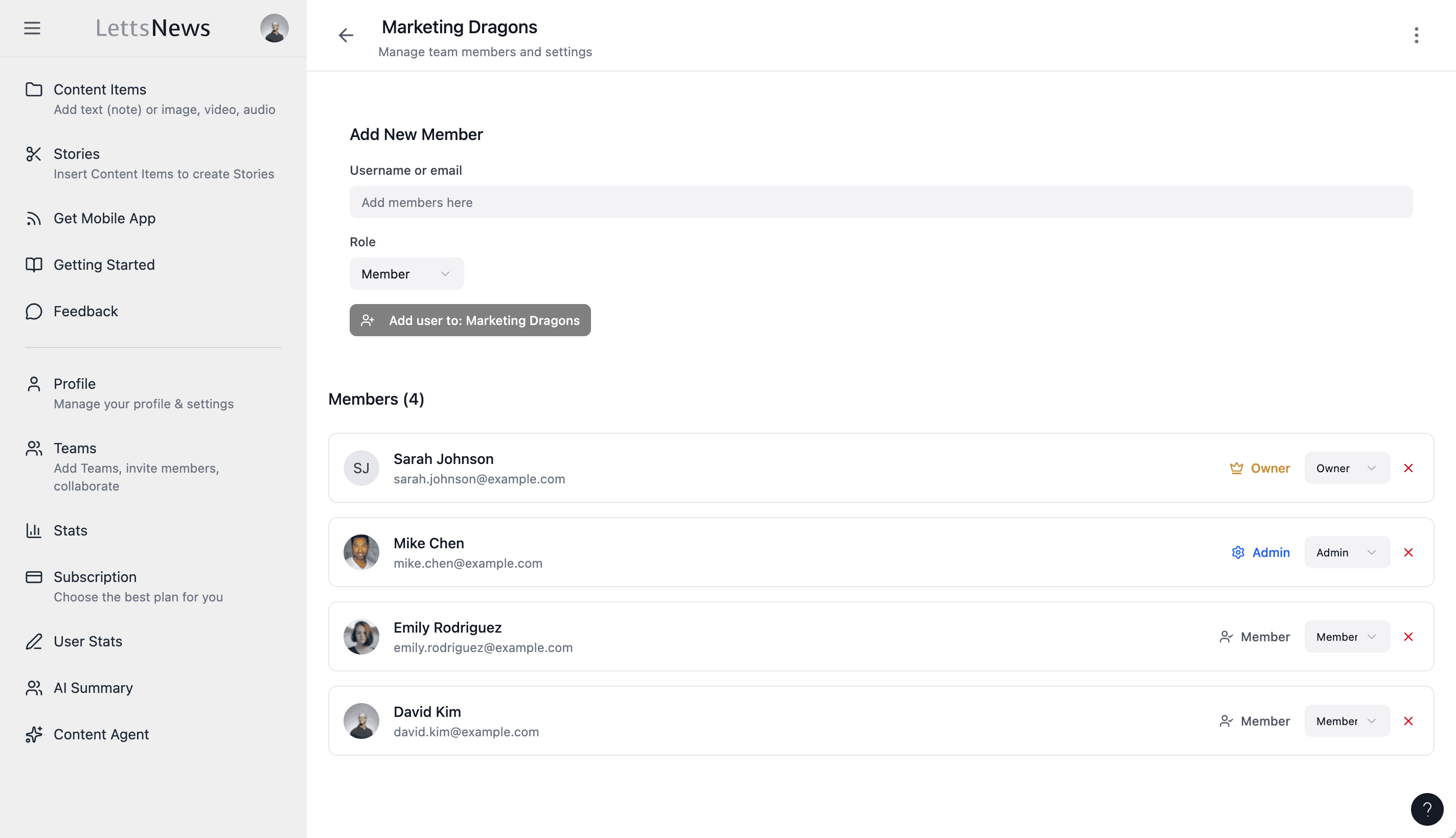Remove Mike Chen with the red X
The width and height of the screenshot is (1456, 838).
(x=1408, y=552)
